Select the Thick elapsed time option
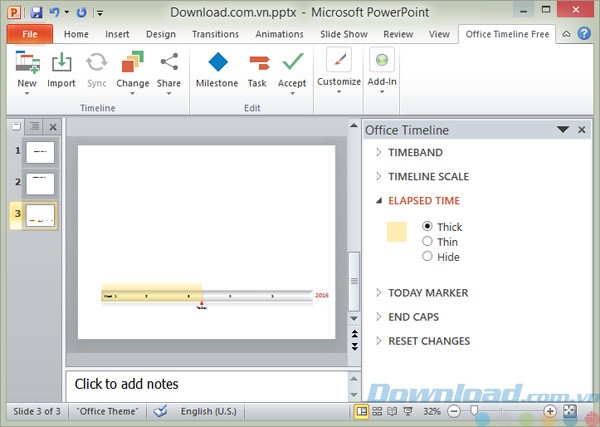 (428, 227)
